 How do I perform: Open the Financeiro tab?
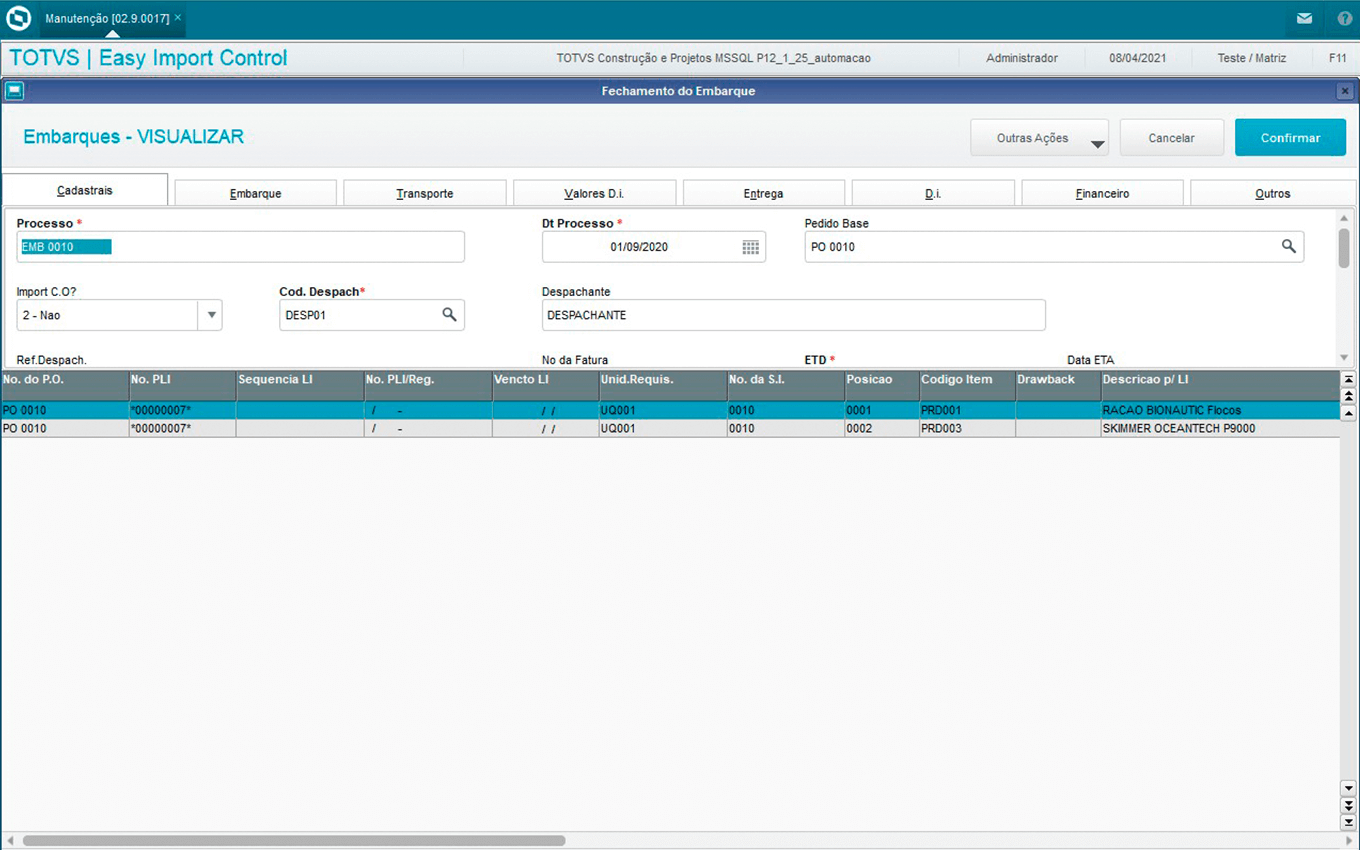click(1102, 193)
